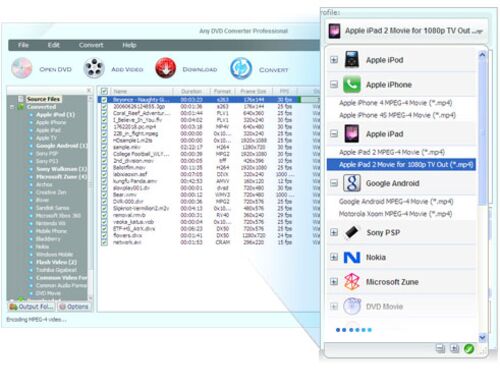This screenshot has height=386, width=500.
Task: Click the expand-all icon at the profile list bottom
Action: point(454,349)
